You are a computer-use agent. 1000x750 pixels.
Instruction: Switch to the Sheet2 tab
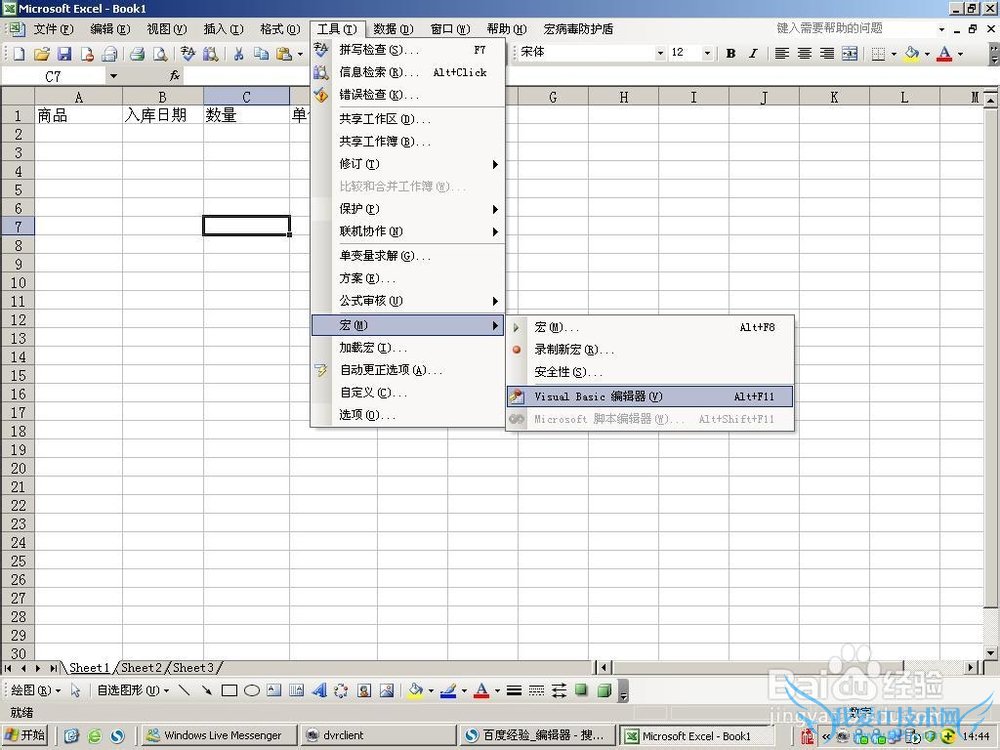pyautogui.click(x=140, y=667)
